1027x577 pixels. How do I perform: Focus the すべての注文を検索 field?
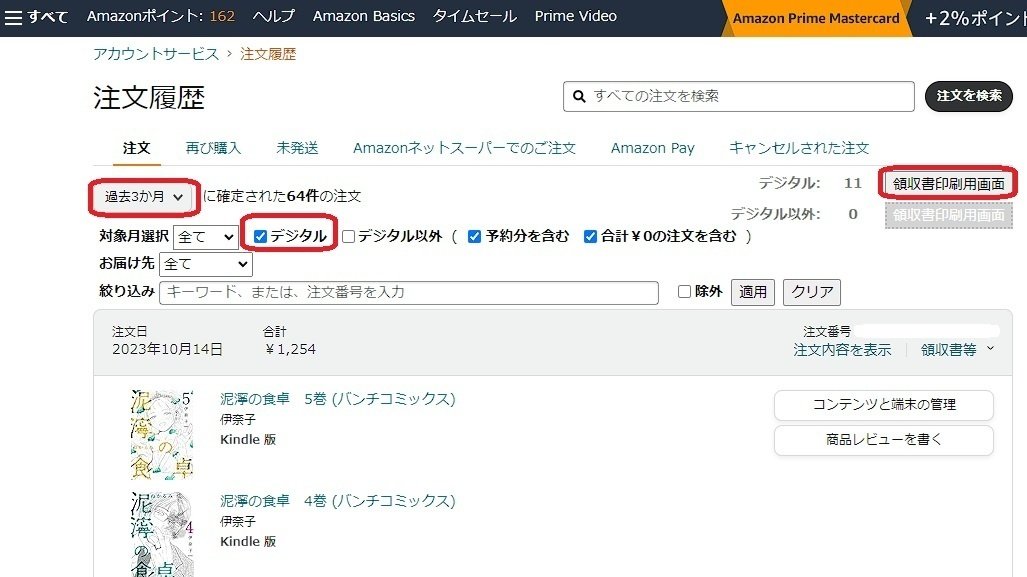click(739, 96)
